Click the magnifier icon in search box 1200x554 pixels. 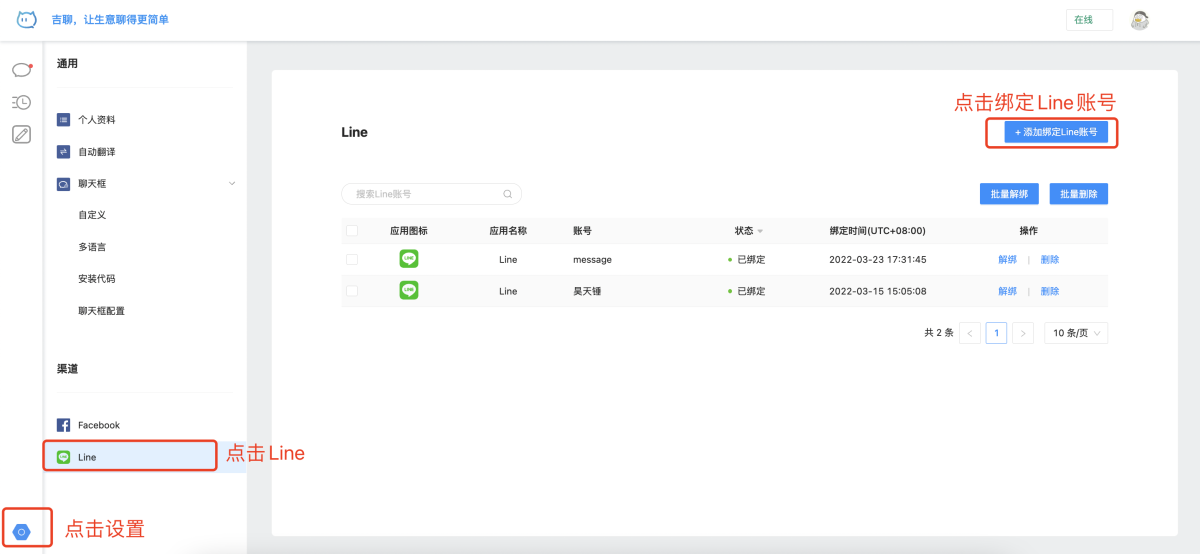[507, 194]
